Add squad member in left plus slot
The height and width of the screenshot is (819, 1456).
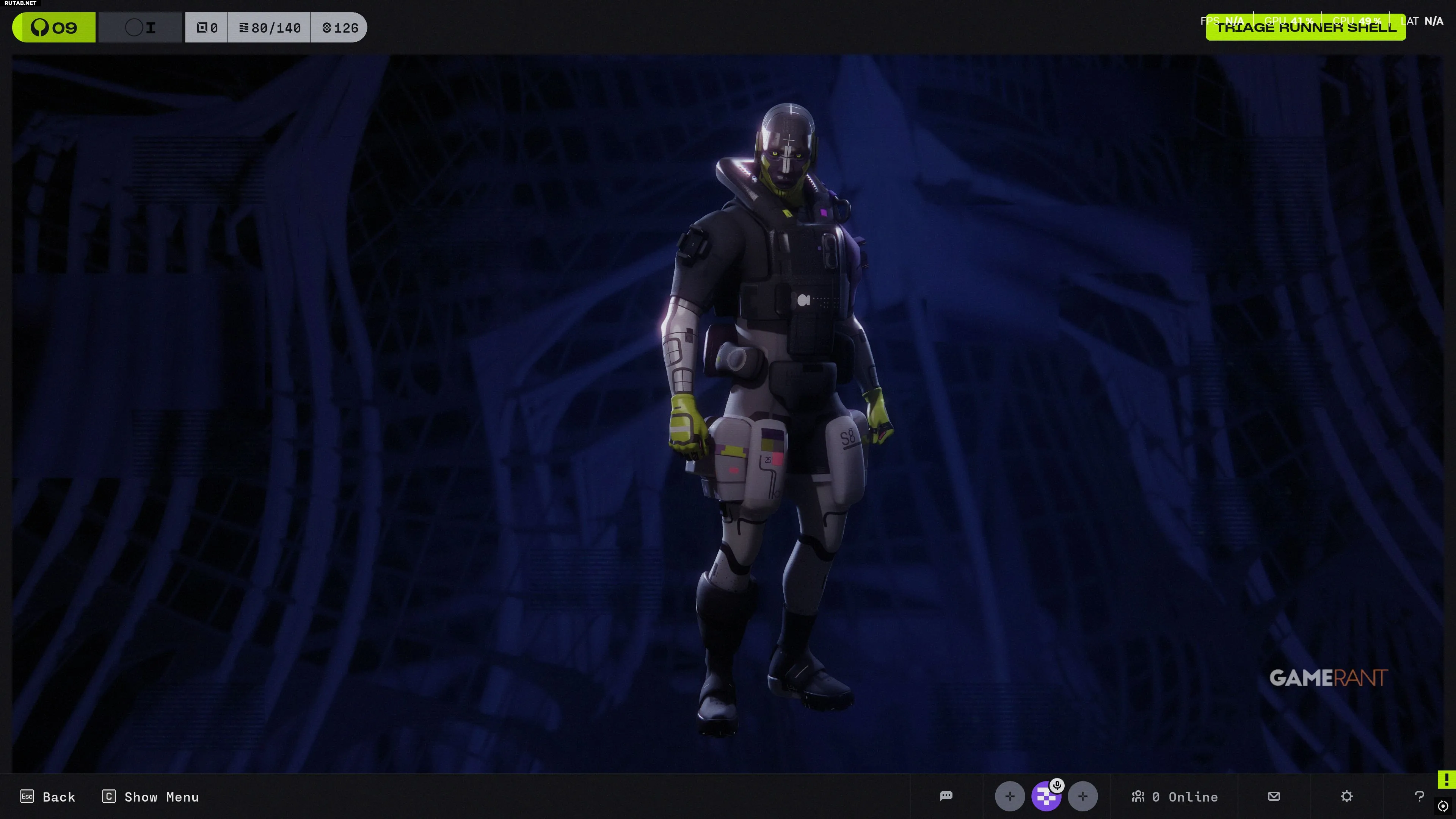[1009, 796]
